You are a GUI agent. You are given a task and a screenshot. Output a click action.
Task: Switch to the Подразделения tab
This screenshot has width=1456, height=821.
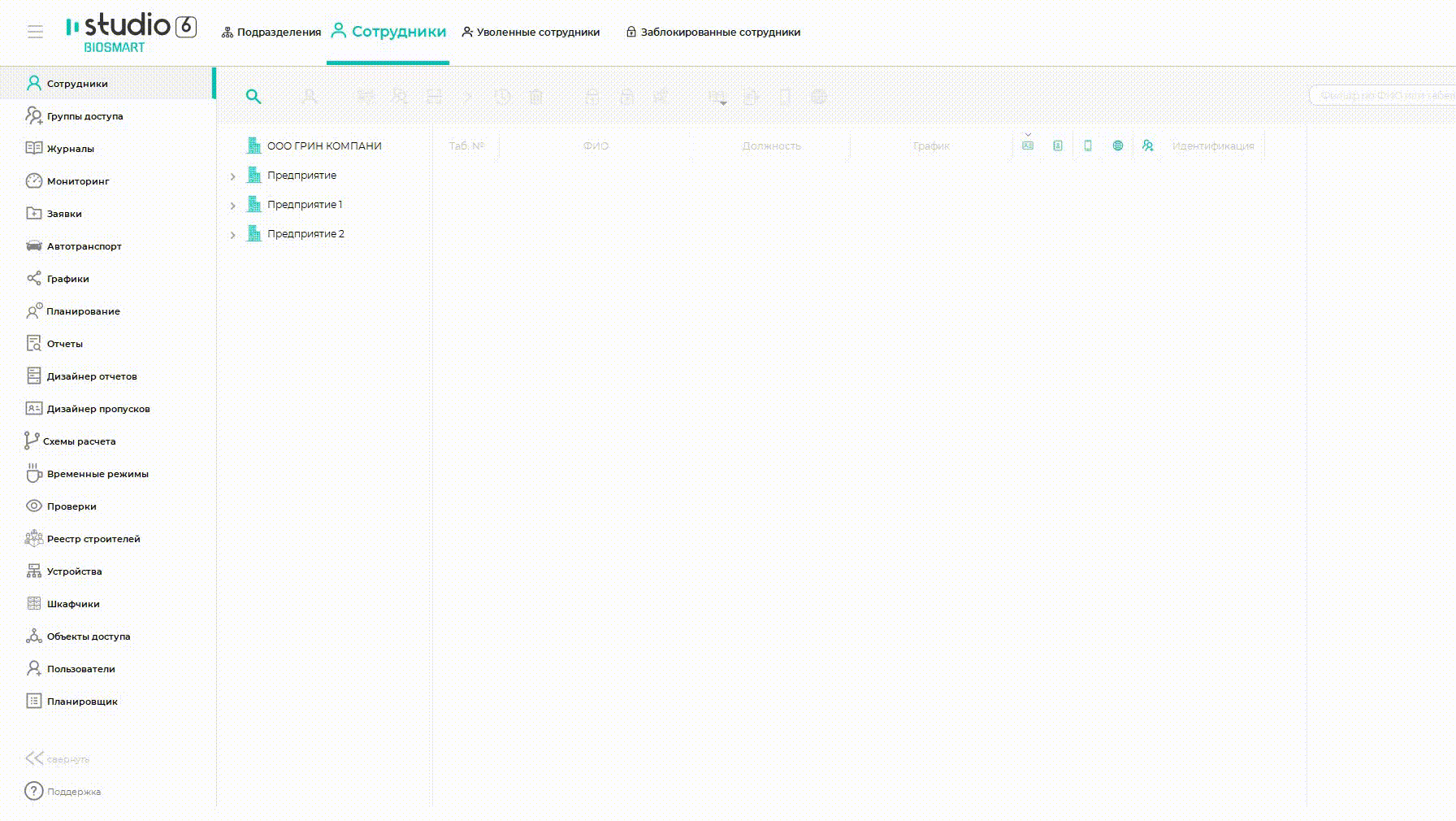click(271, 33)
